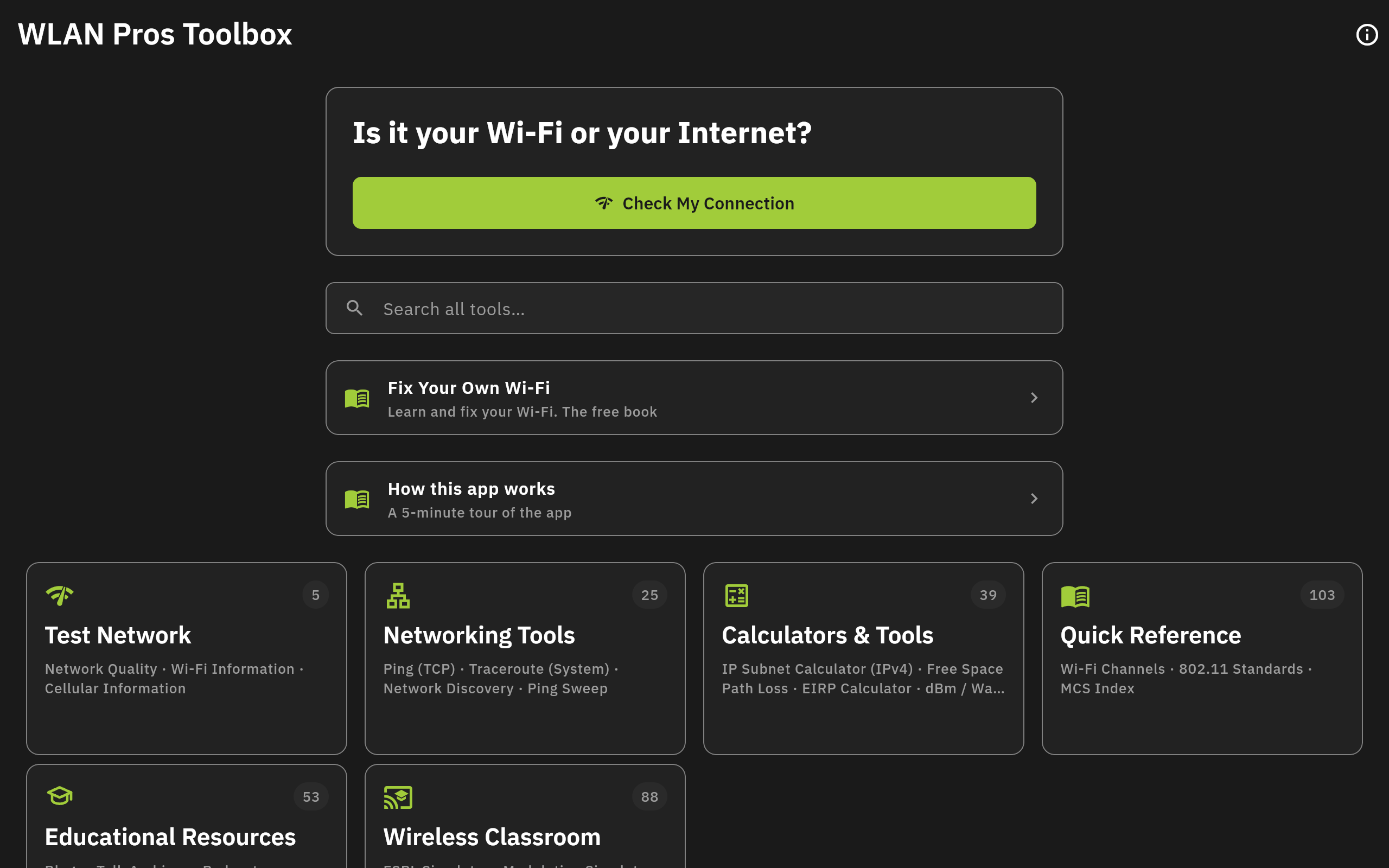The image size is (1389, 868).
Task: Focus the Search all tools field
Action: tap(694, 308)
